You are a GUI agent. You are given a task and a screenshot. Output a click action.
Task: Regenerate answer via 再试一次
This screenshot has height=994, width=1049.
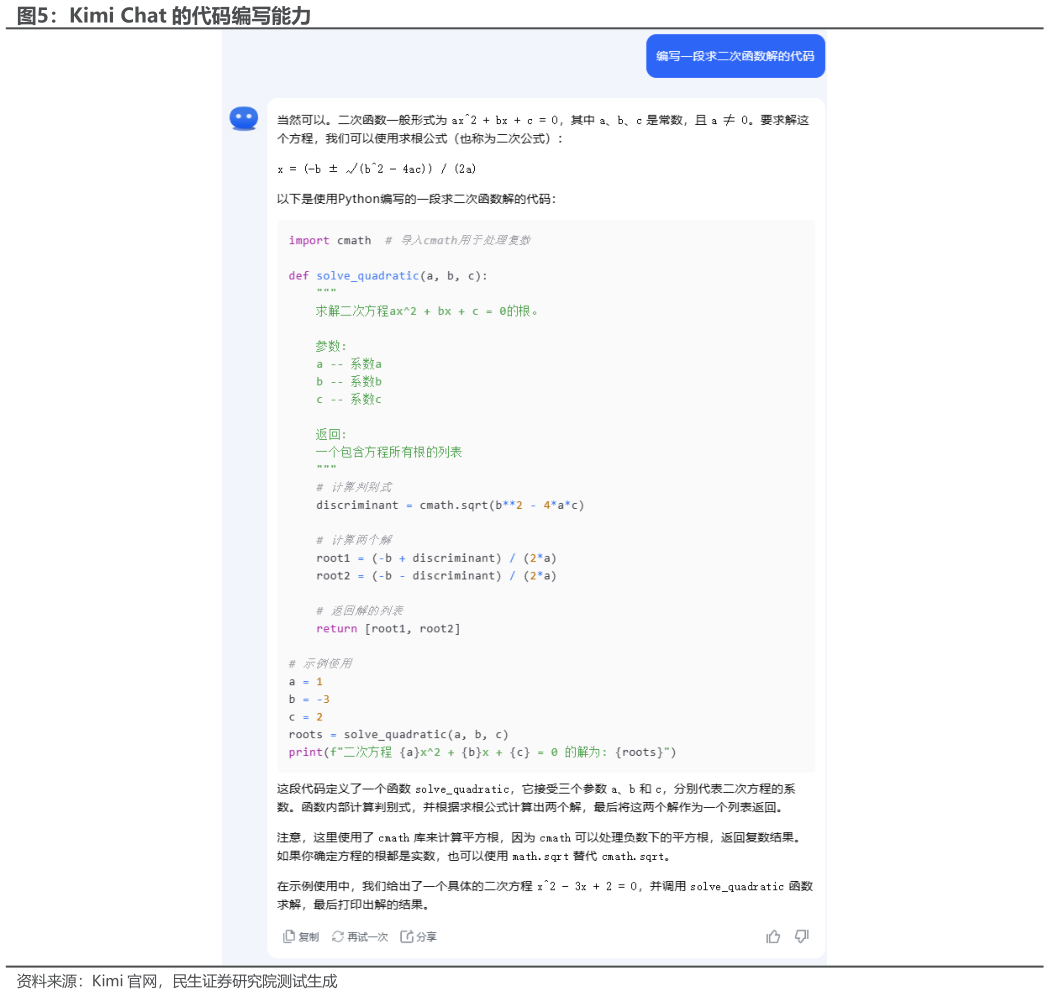pyautogui.click(x=360, y=936)
